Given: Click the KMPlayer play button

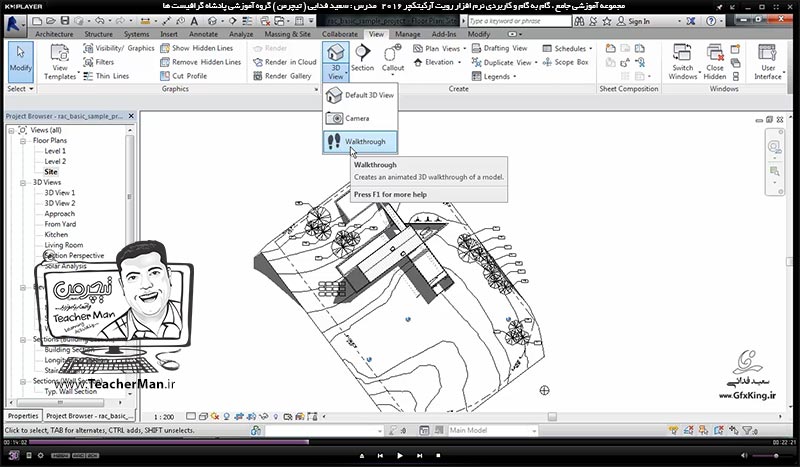Looking at the screenshot, I should coord(399,455).
